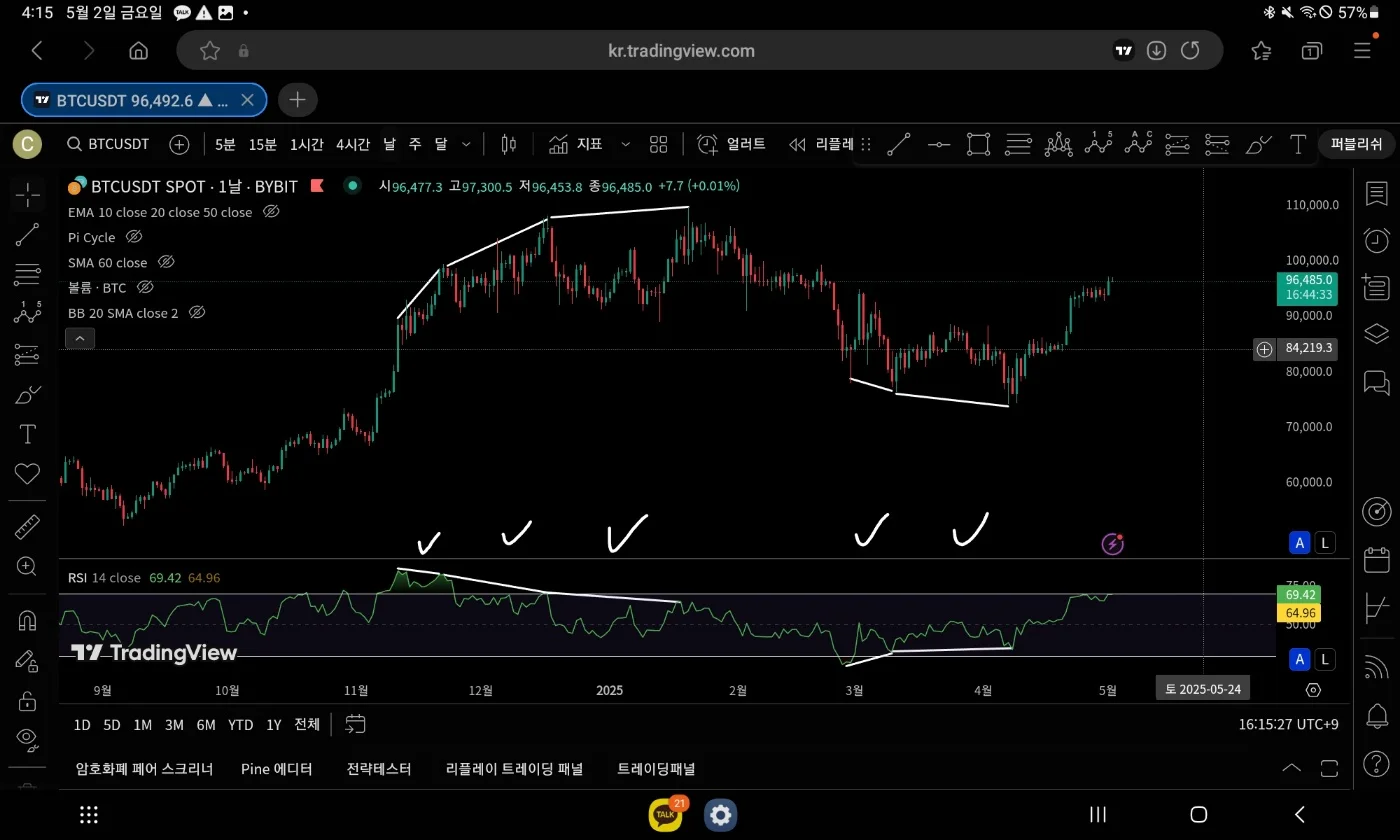Open the watchlist panel in right sidebar
The width and height of the screenshot is (1400, 840).
[x=1377, y=193]
